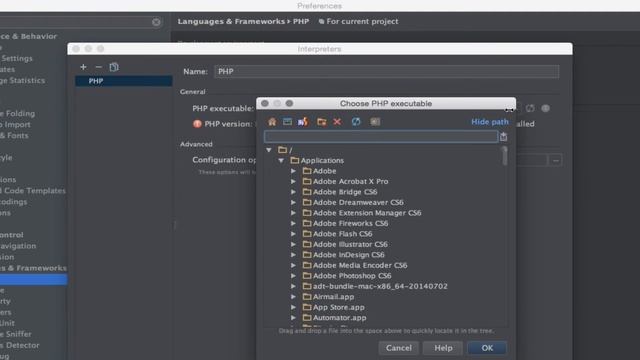Open Fonts settings in Preferences sidebar
Image resolution: width=640 pixels, height=360 pixels.
pyautogui.click(x=14, y=136)
